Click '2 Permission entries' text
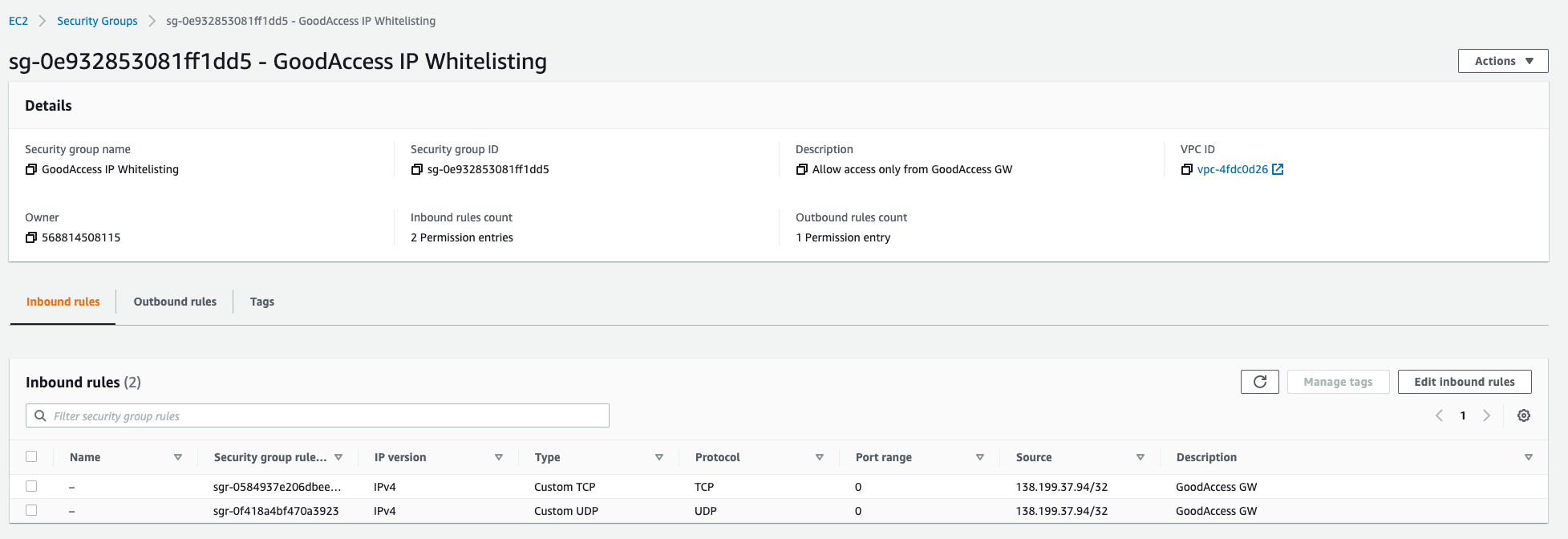Image resolution: width=1568 pixels, height=539 pixels. point(462,237)
